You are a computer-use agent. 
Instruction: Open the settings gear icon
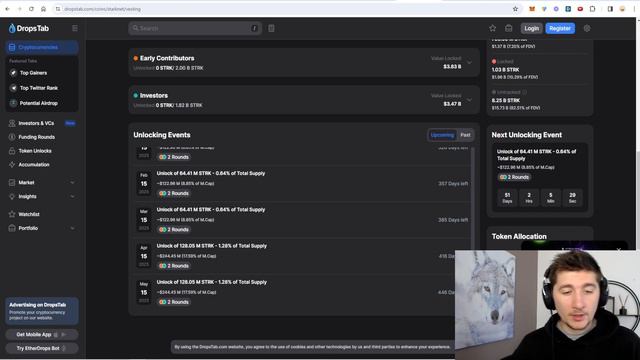click(587, 28)
